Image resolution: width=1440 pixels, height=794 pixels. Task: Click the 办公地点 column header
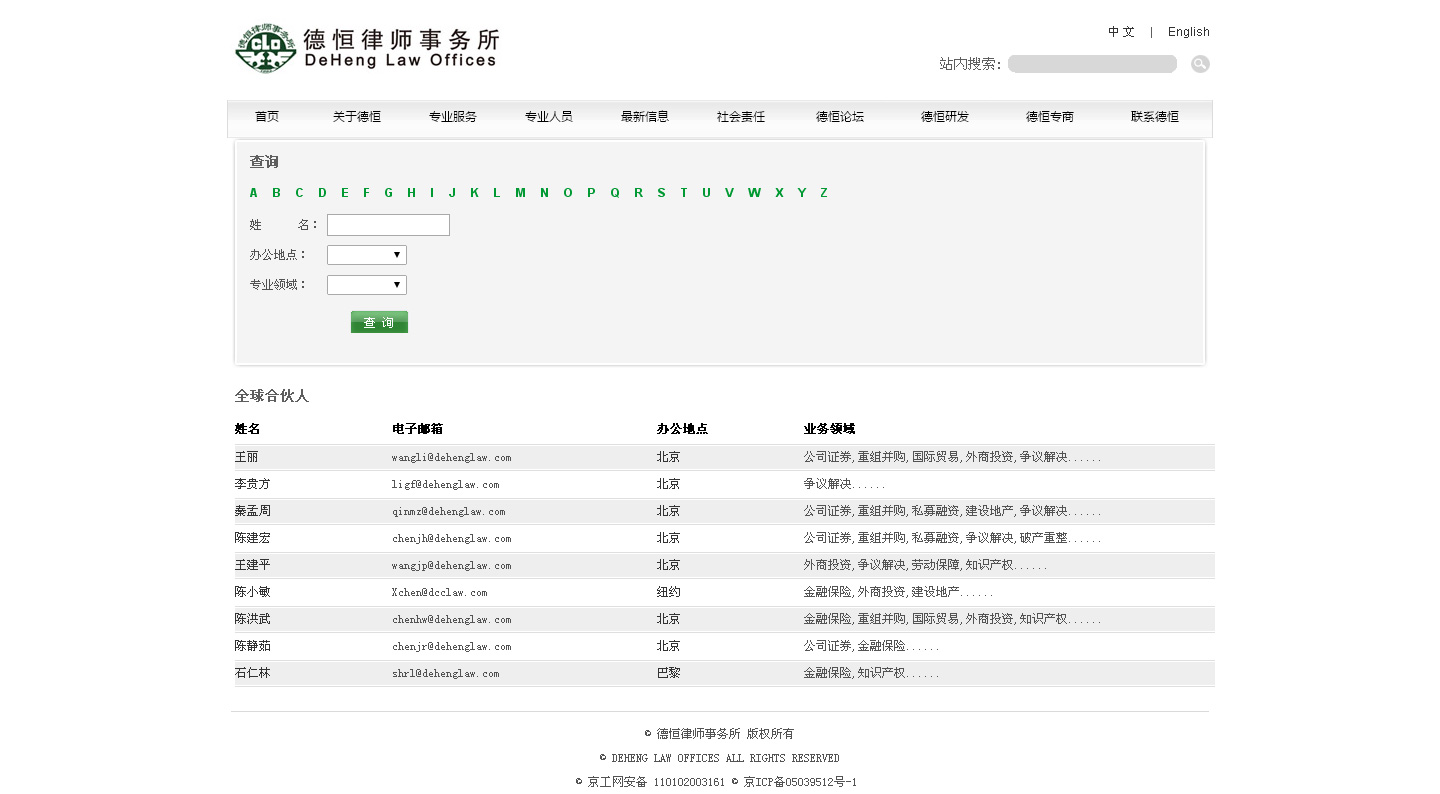coord(682,429)
